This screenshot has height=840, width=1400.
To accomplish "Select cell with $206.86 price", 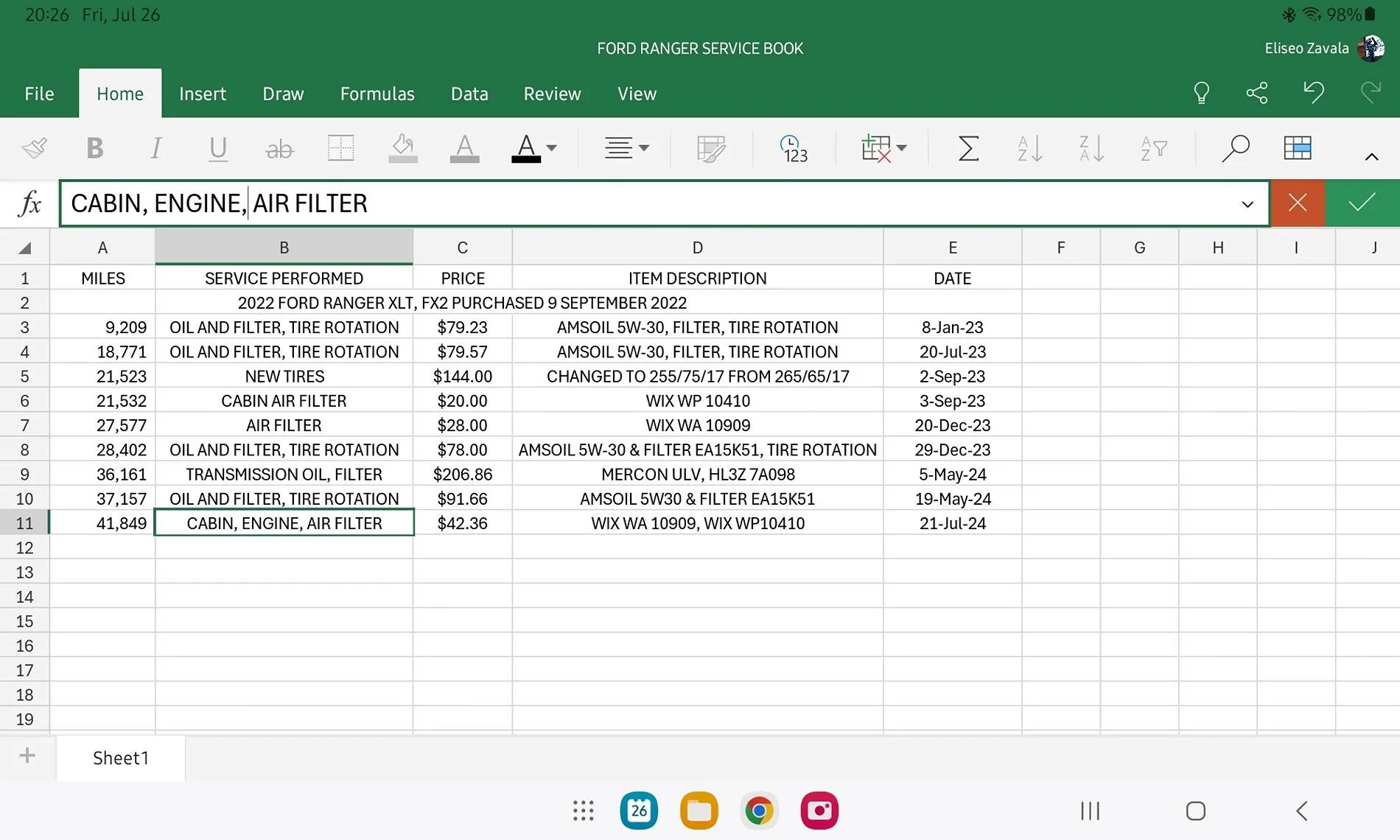I will coord(462,474).
